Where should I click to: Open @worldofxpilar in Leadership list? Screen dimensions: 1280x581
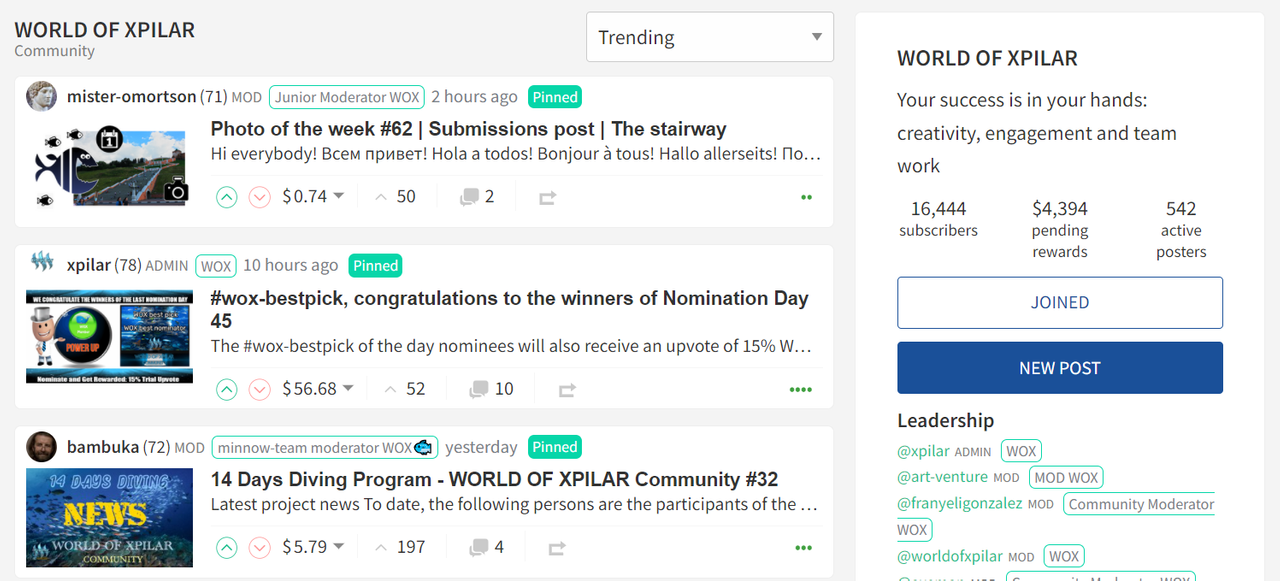(950, 556)
